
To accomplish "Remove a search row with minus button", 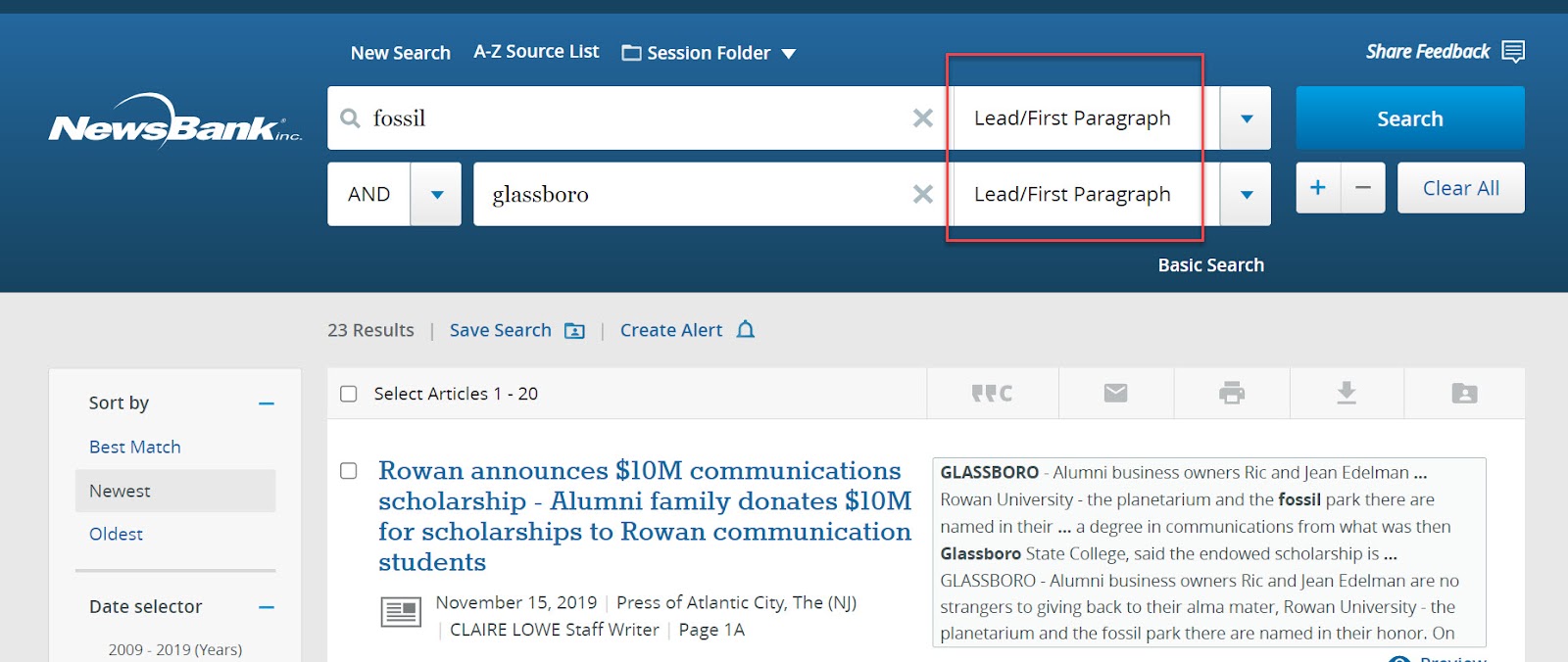I will [x=1363, y=188].
